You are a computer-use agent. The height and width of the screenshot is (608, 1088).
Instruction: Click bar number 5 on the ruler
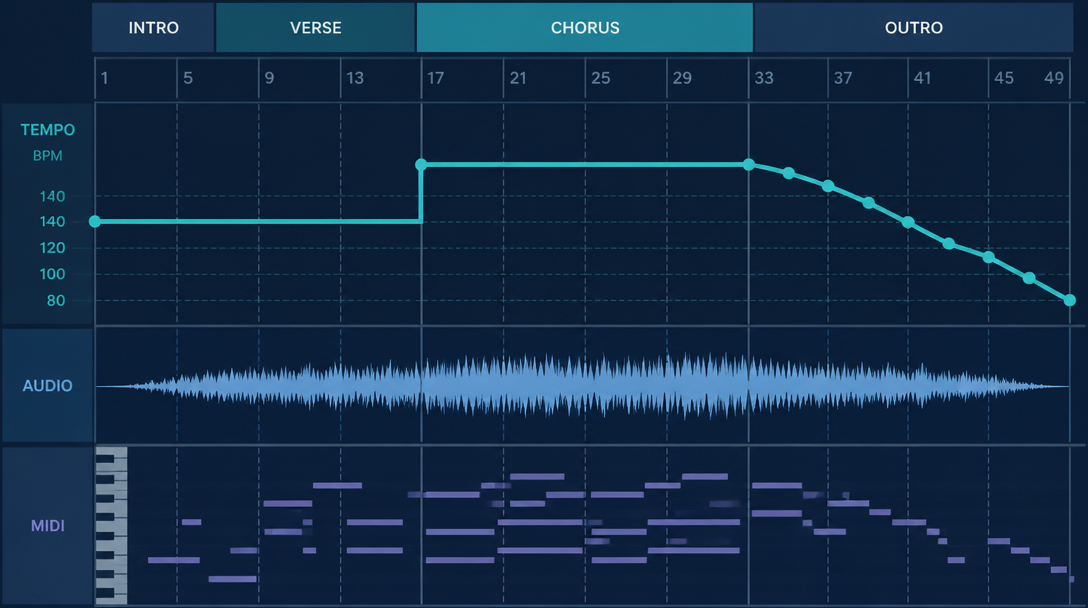188,78
